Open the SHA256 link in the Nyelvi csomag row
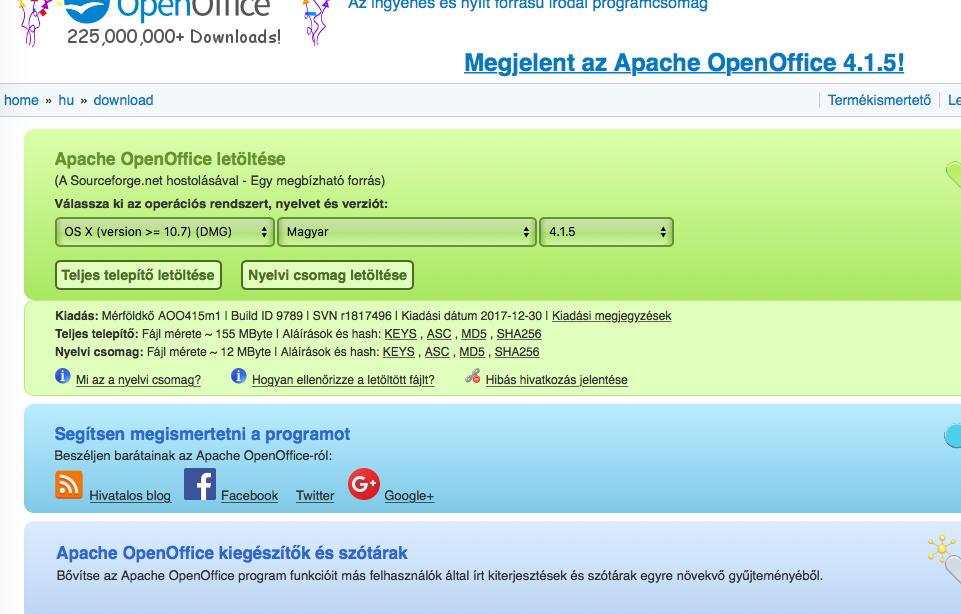961x614 pixels. pos(517,352)
